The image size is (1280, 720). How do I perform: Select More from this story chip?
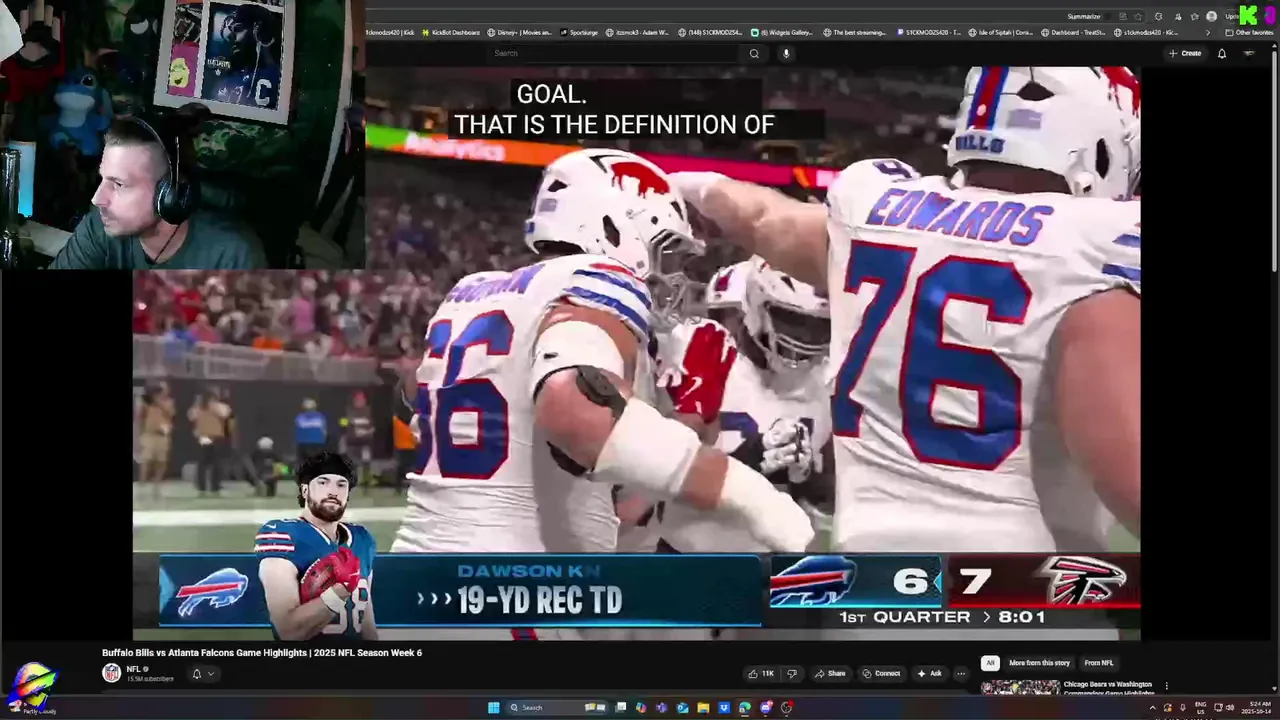1039,663
